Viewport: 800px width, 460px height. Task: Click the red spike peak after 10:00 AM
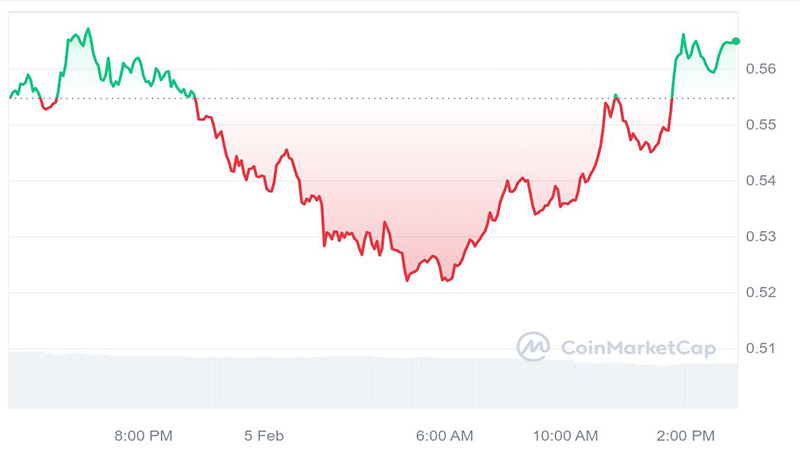coord(616,96)
